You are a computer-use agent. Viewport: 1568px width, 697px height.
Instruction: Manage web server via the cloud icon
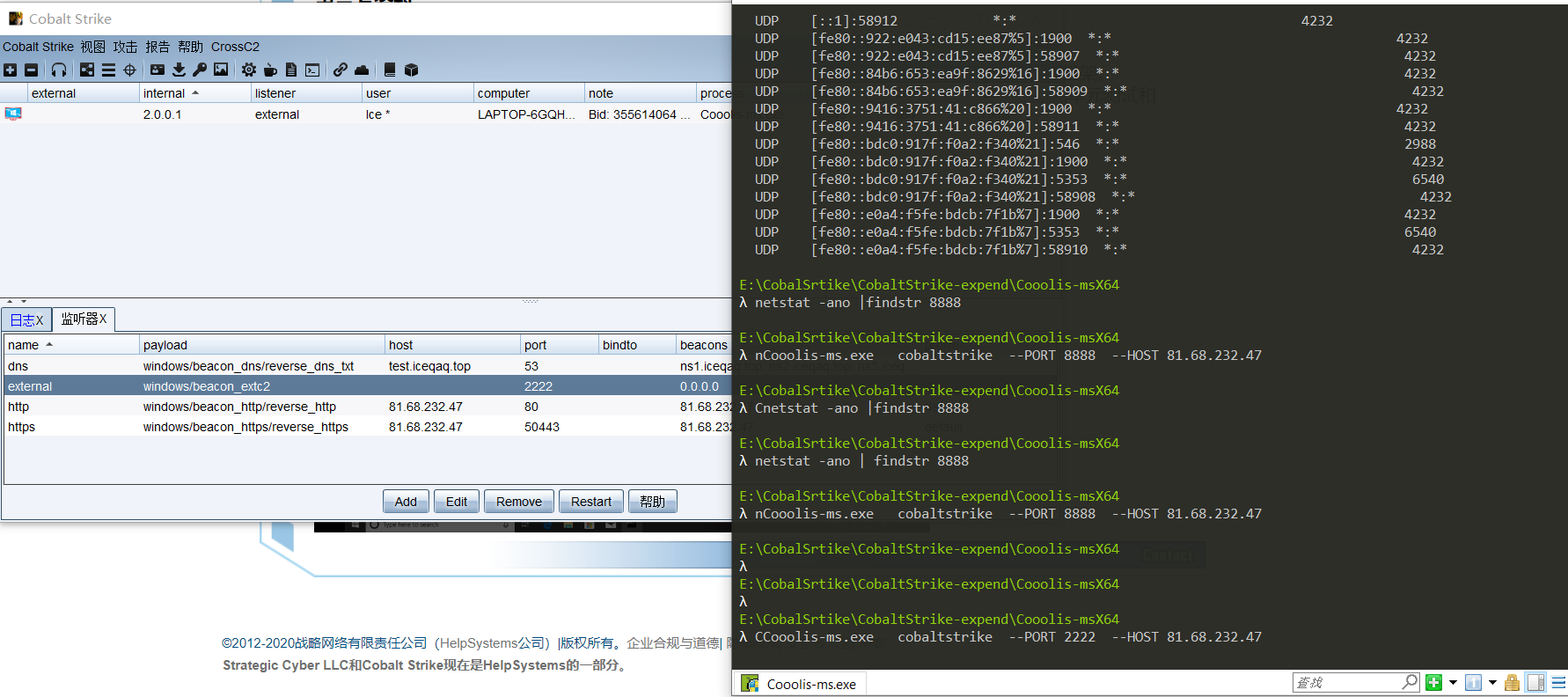[362, 70]
